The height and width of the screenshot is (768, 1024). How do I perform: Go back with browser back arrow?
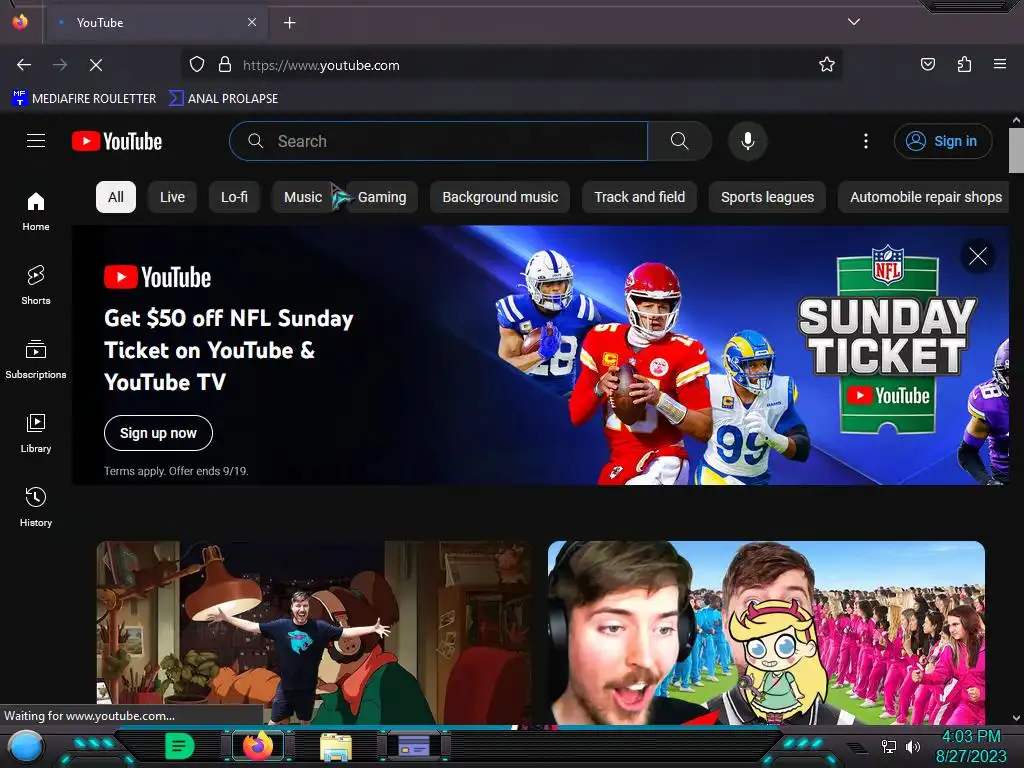24,65
